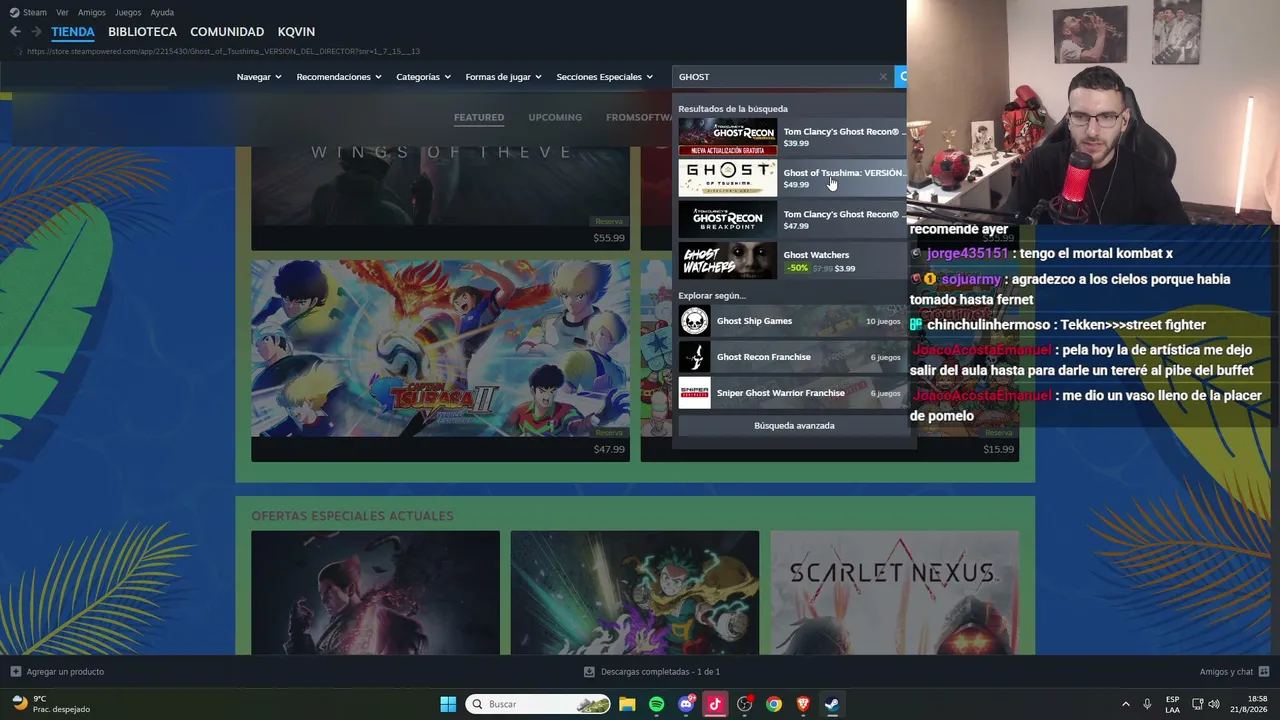Open Ghost Recon Breakpoint $47.99 result

792,219
